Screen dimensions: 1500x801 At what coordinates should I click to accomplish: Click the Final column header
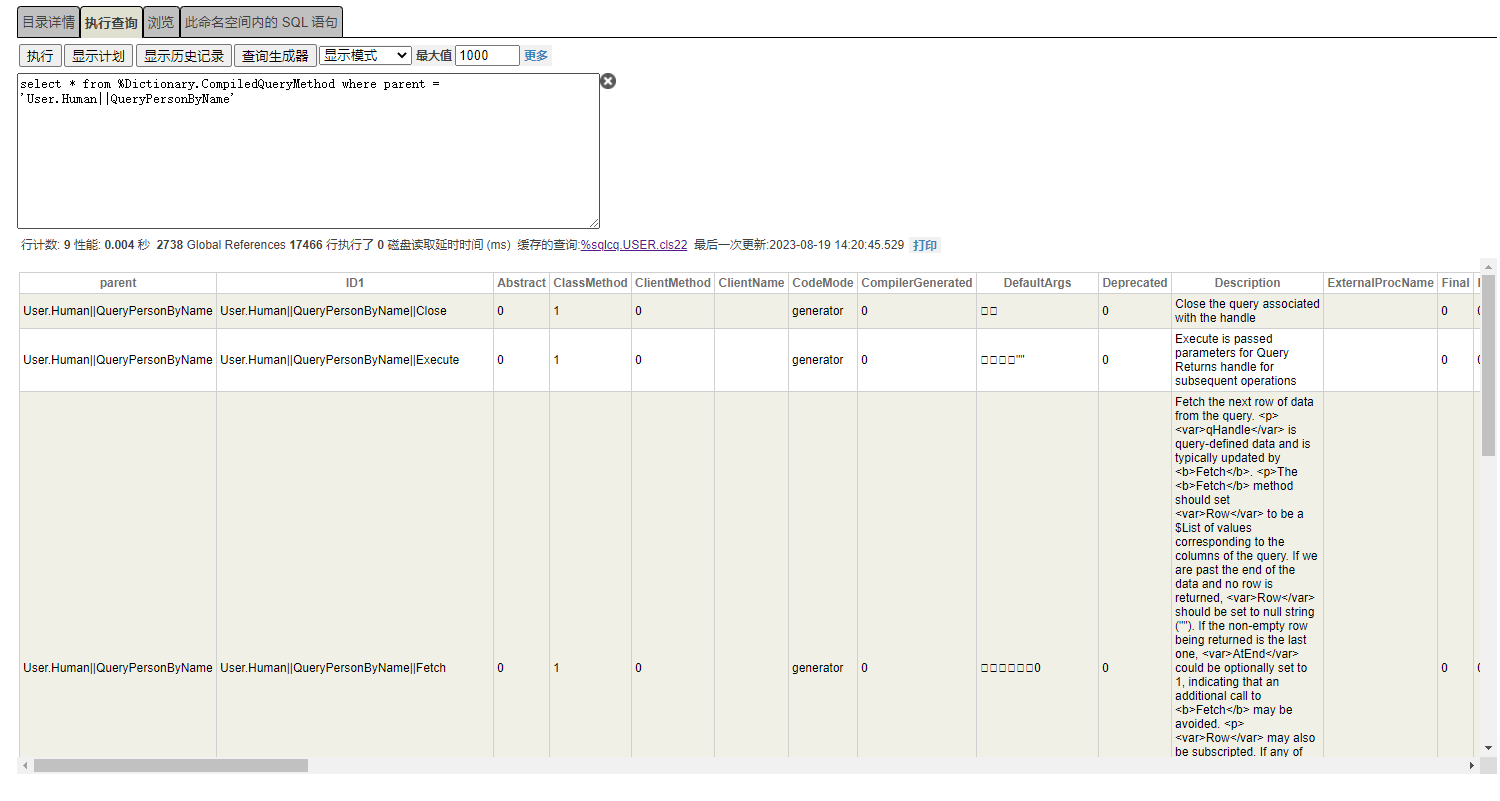point(1455,283)
